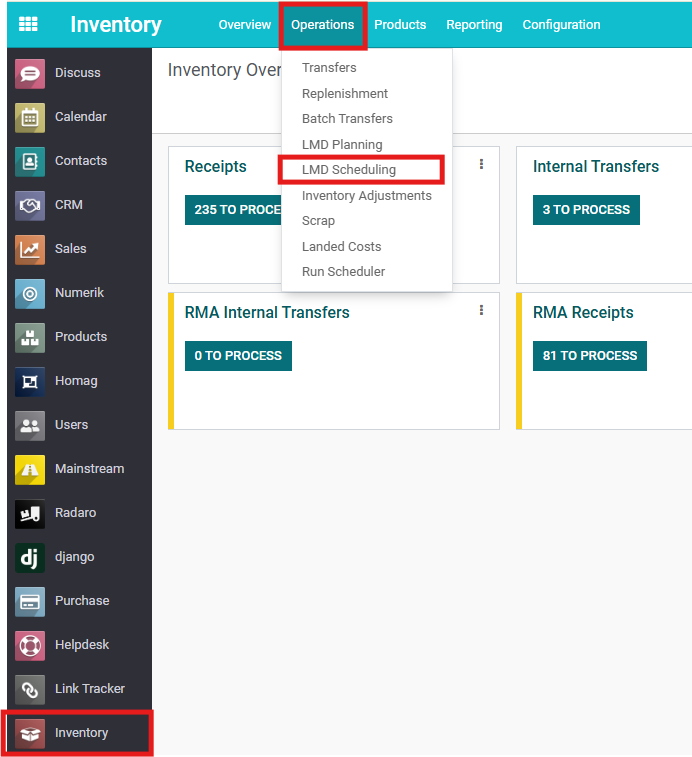Select the Inventory app in sidebar
Screen dimensions: 692x757
point(80,733)
